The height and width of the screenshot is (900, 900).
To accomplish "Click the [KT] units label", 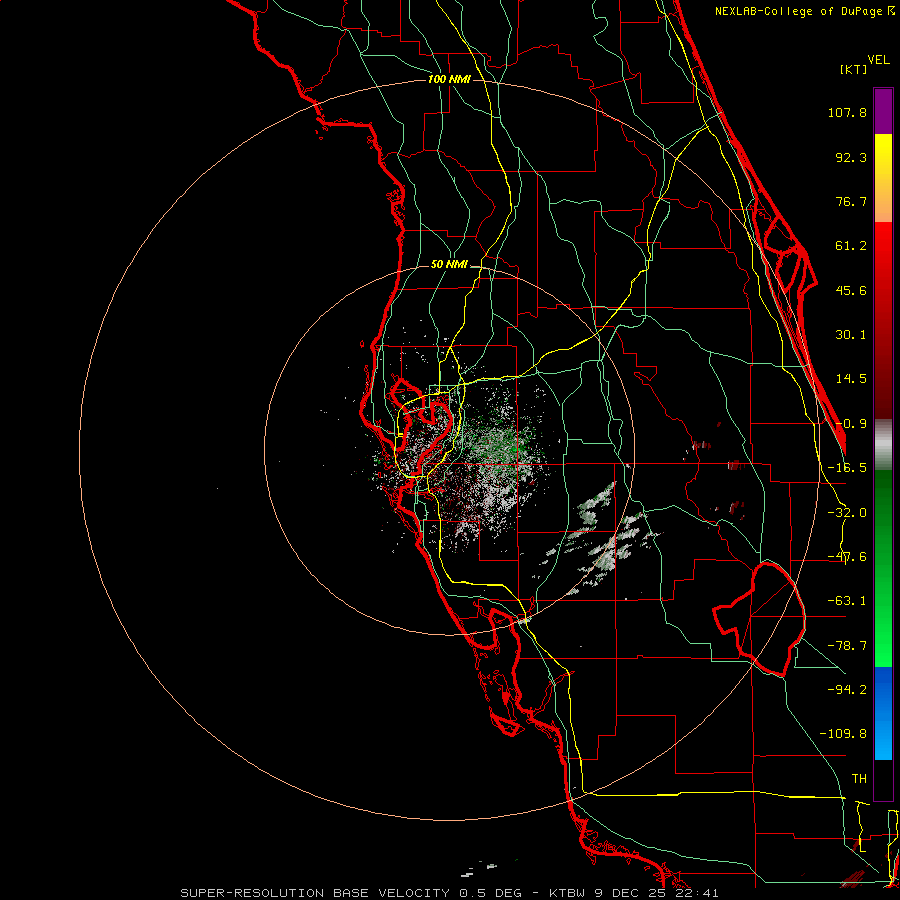I will click(854, 69).
